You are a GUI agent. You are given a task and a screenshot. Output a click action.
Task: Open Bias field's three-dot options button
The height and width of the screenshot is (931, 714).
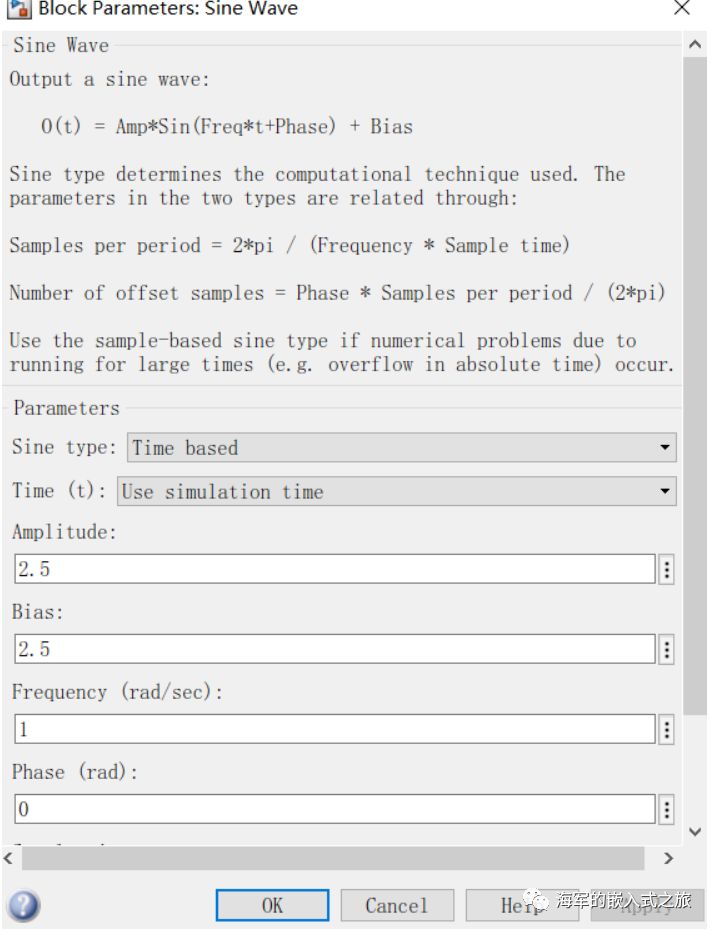coord(667,649)
